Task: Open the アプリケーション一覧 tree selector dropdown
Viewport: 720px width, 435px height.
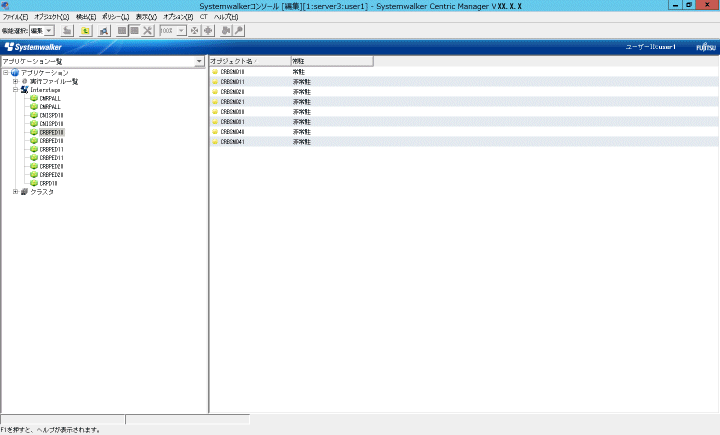Action: [200, 61]
